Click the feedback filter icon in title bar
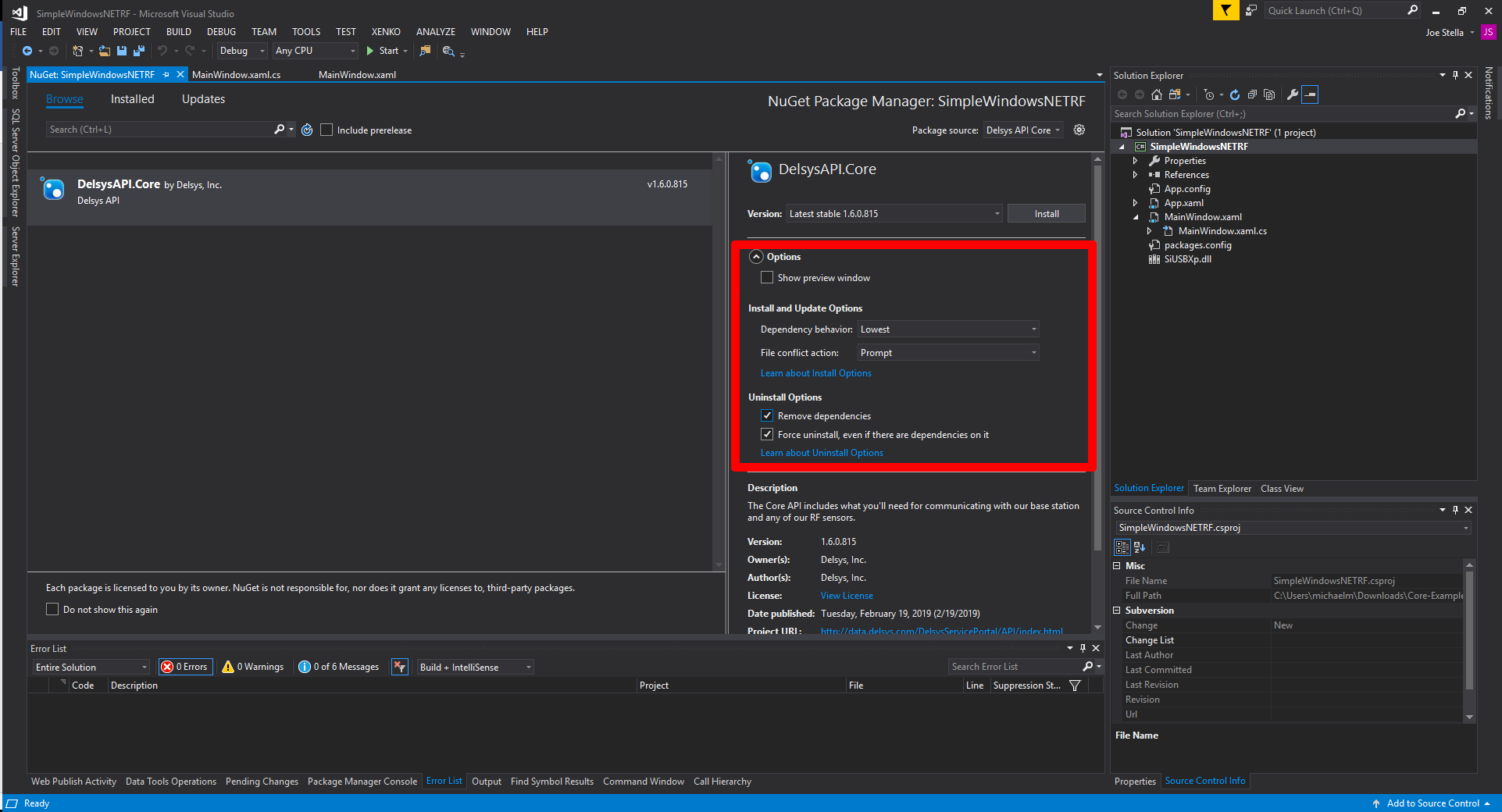 click(1226, 10)
